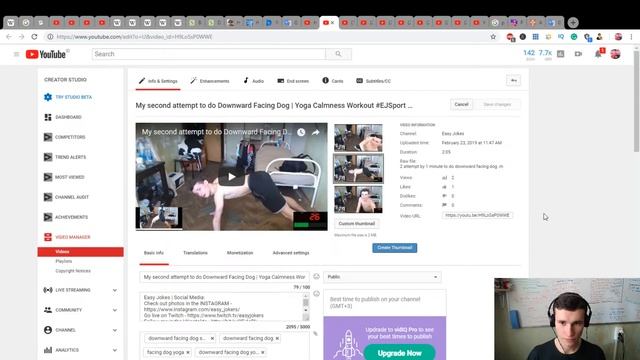Open Most Viewed in the sidebar

coord(64,177)
